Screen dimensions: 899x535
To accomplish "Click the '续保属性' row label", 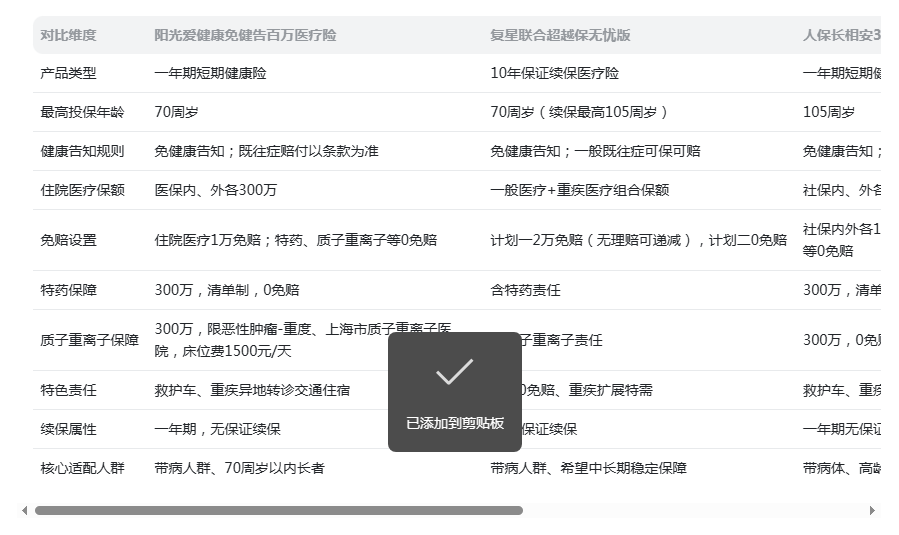I will tap(68, 429).
